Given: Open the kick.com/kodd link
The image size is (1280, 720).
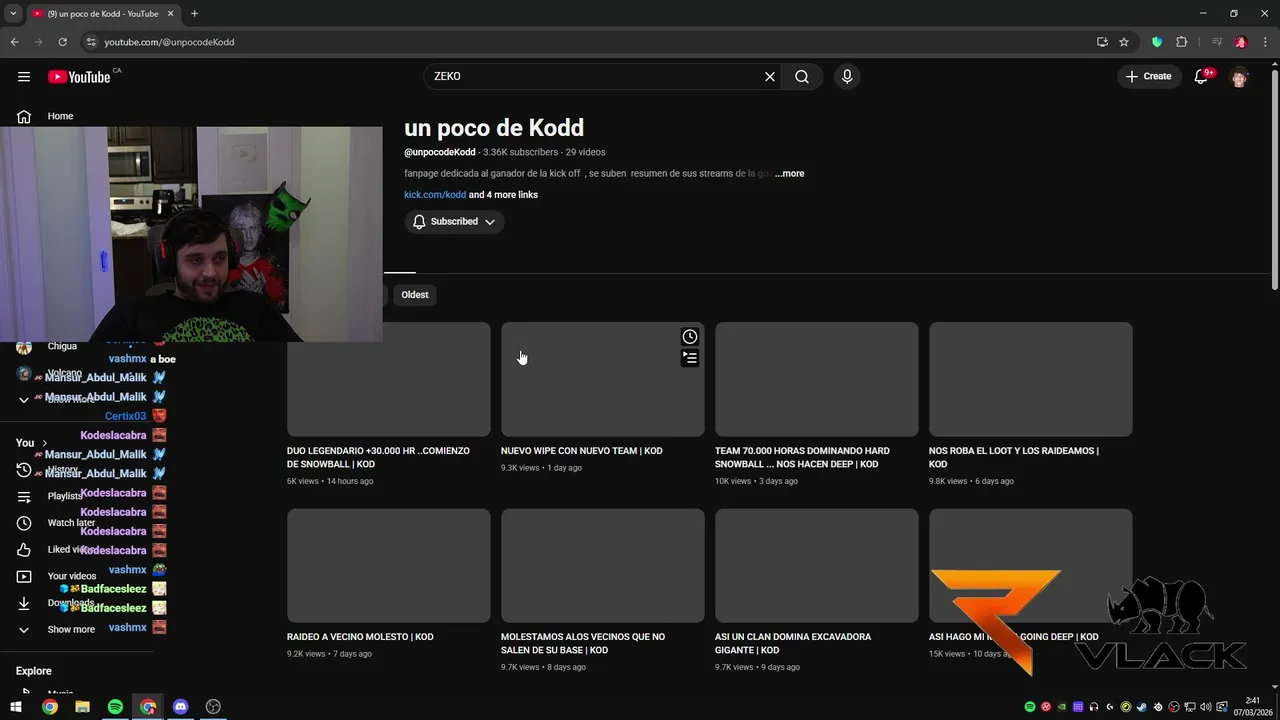Looking at the screenshot, I should 435,195.
